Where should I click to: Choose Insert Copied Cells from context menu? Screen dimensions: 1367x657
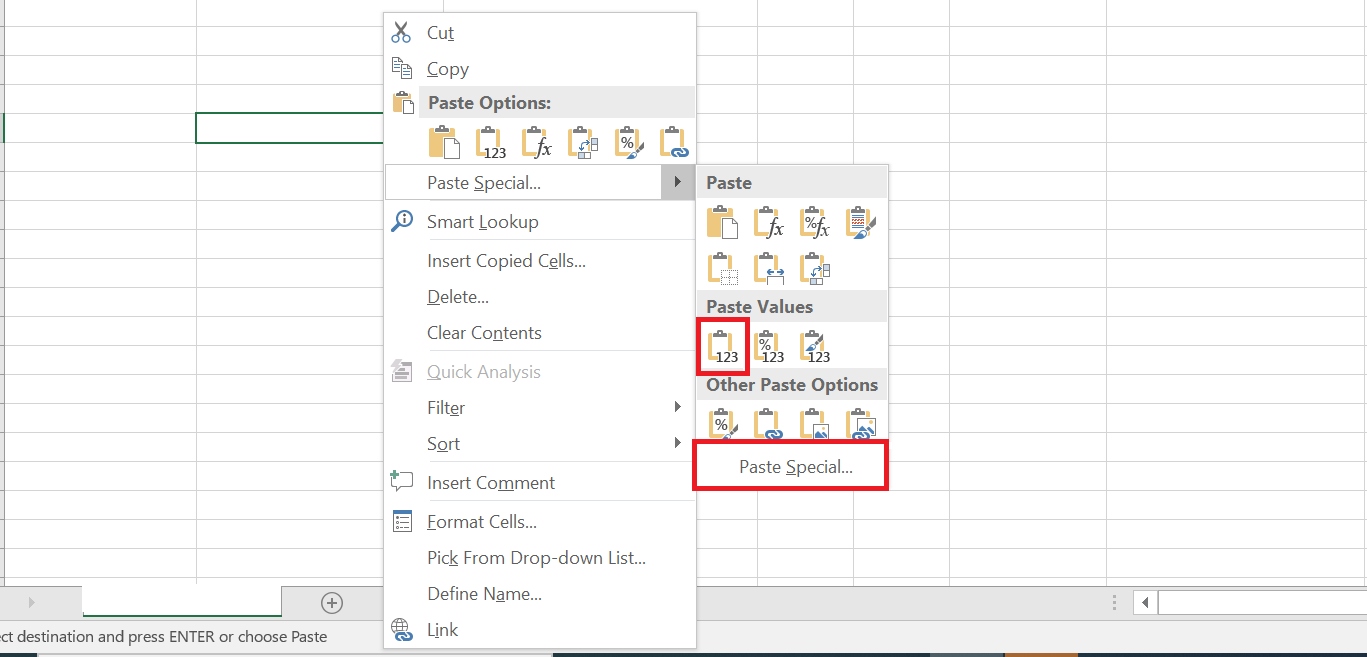pyautogui.click(x=506, y=261)
